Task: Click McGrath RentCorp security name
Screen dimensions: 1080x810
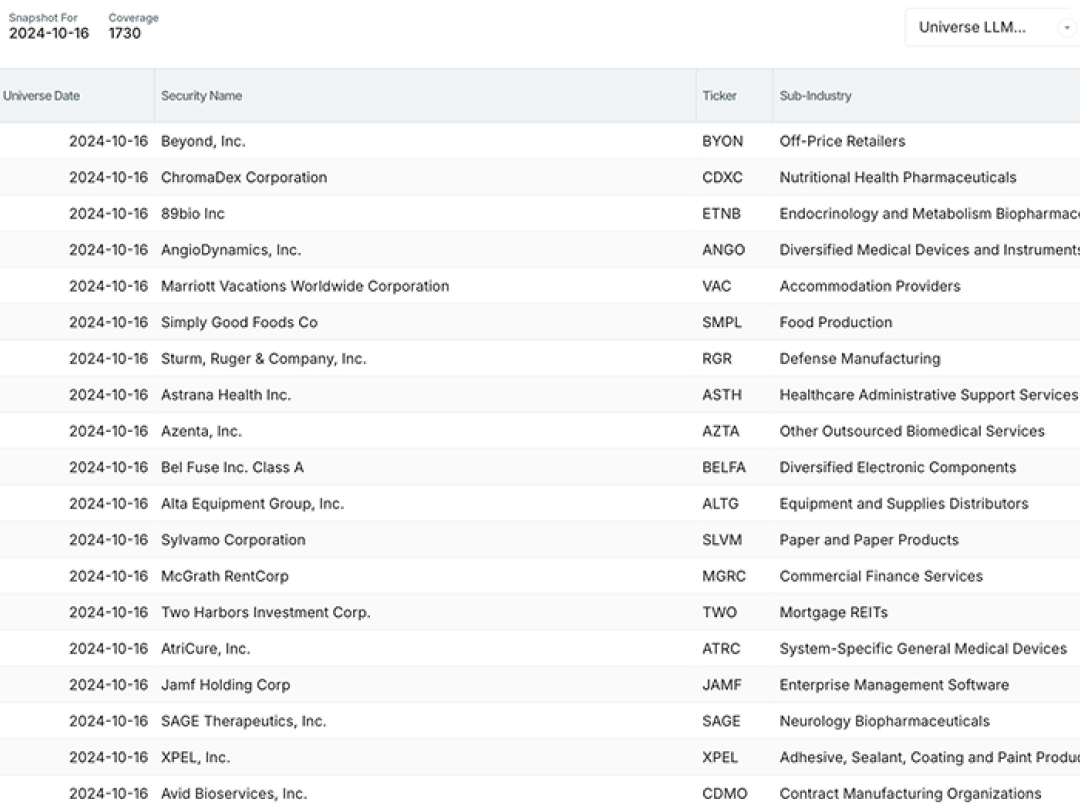Action: tap(225, 576)
